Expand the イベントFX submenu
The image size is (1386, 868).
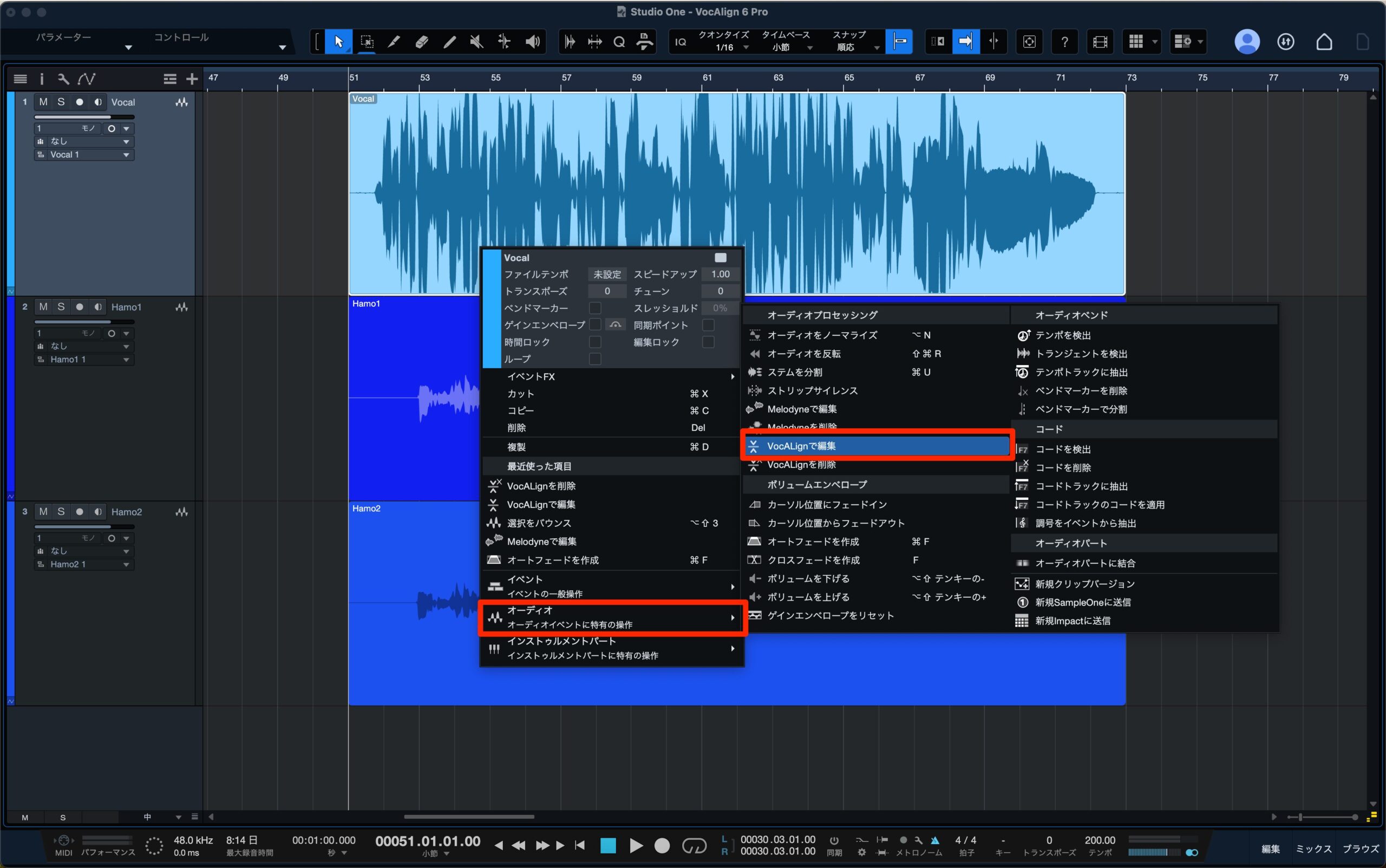[x=611, y=376]
